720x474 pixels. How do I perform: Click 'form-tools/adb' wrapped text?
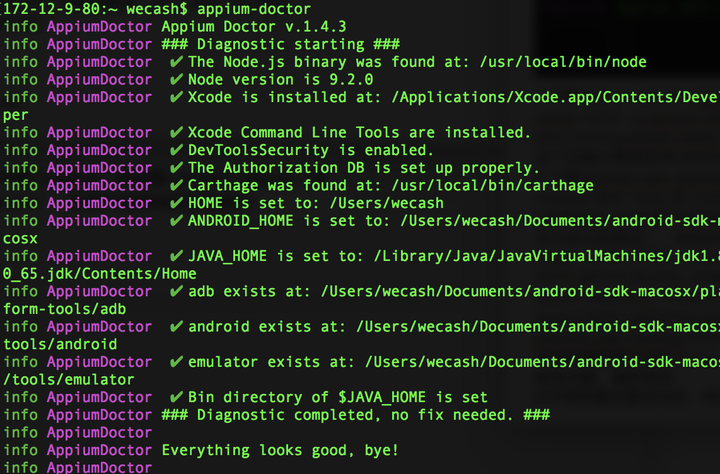(x=65, y=309)
